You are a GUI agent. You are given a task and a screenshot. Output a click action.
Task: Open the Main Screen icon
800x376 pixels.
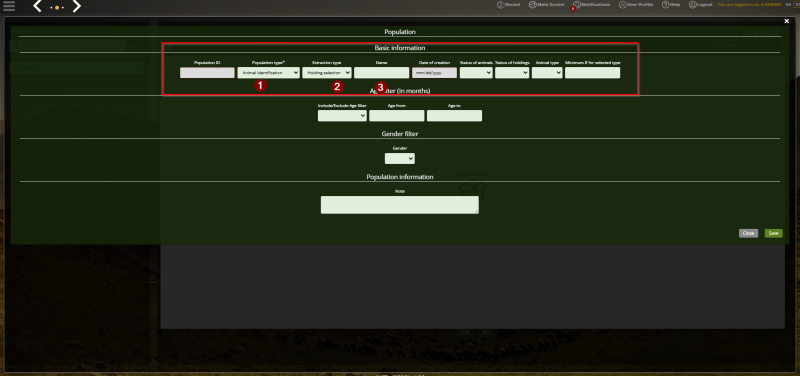533,5
